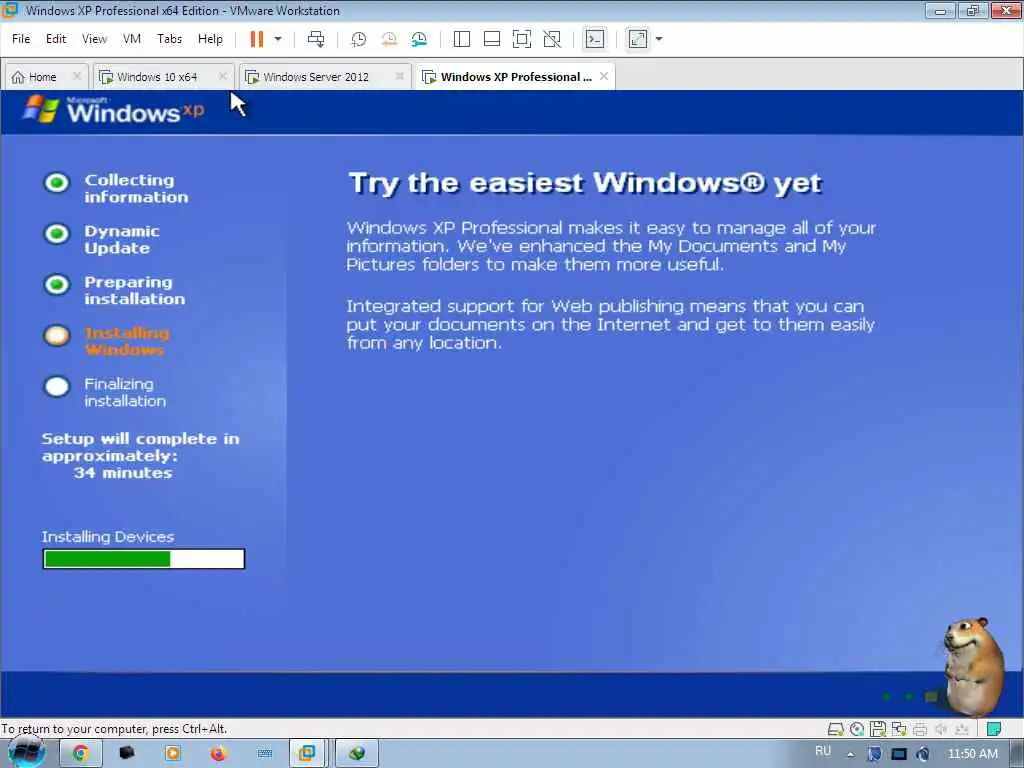Toggle the library sidebar panel icon
Screen dimensions: 1024x768
click(462, 39)
